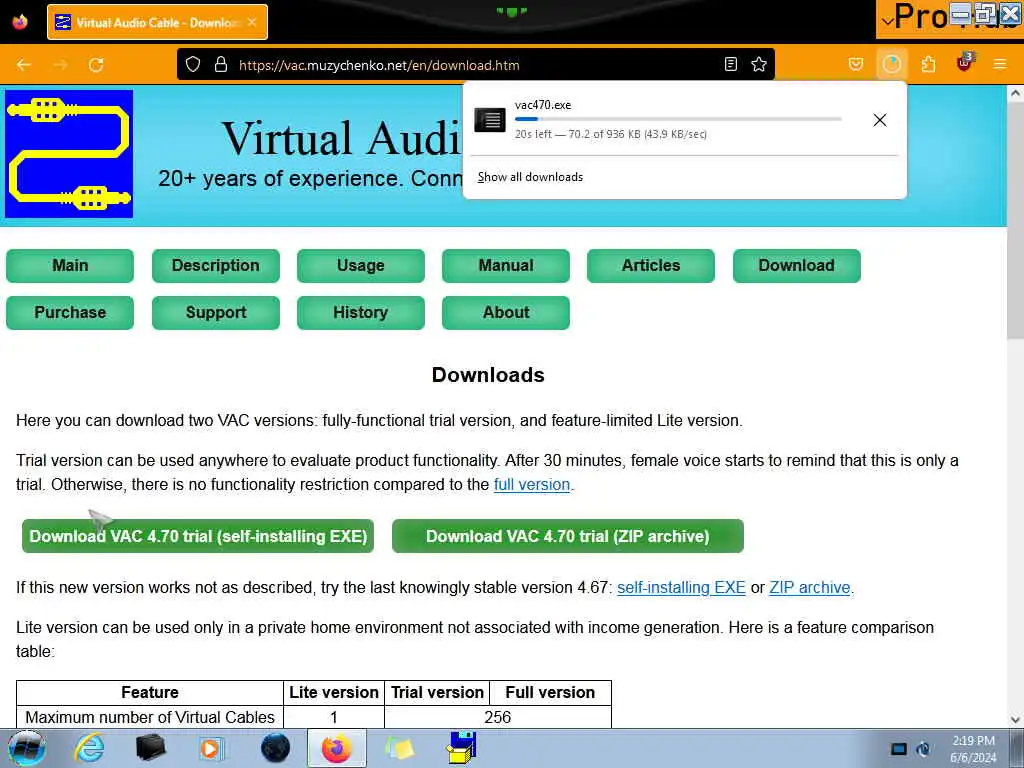
Task: Toggle reader view icon in address bar
Action: point(731,64)
